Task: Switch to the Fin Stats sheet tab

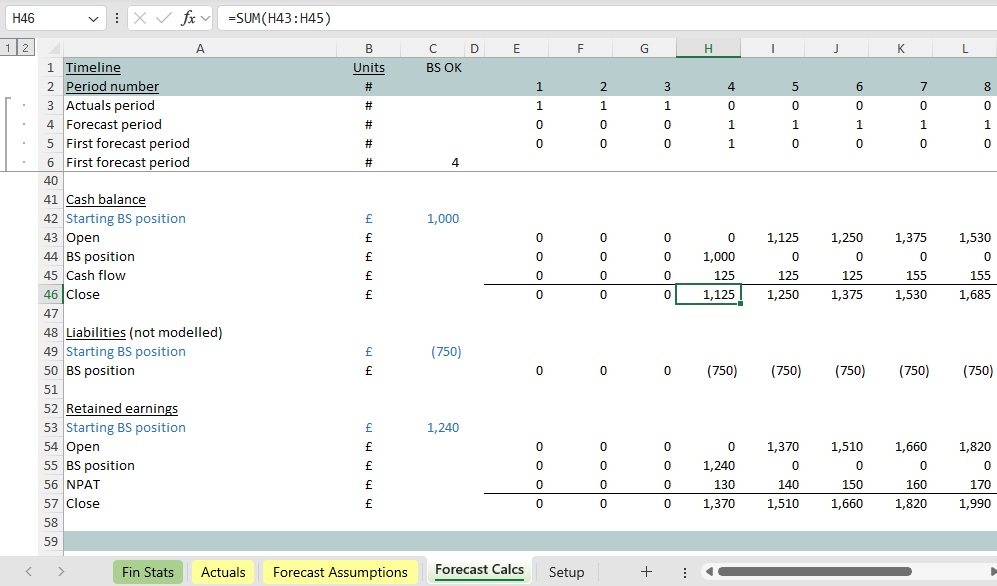Action: (x=148, y=572)
